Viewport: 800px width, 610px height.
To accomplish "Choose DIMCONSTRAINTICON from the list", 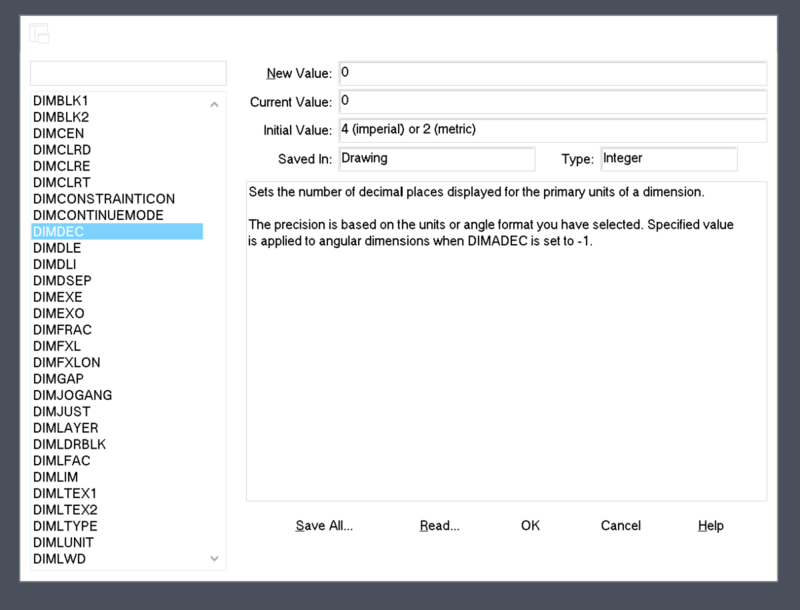I will point(104,199).
